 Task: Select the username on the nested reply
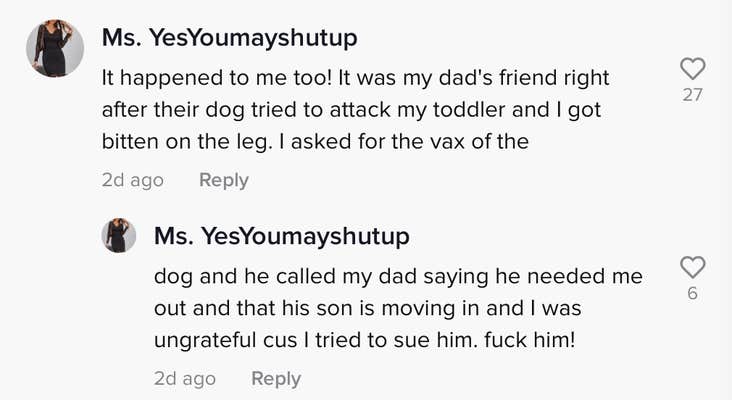click(282, 236)
